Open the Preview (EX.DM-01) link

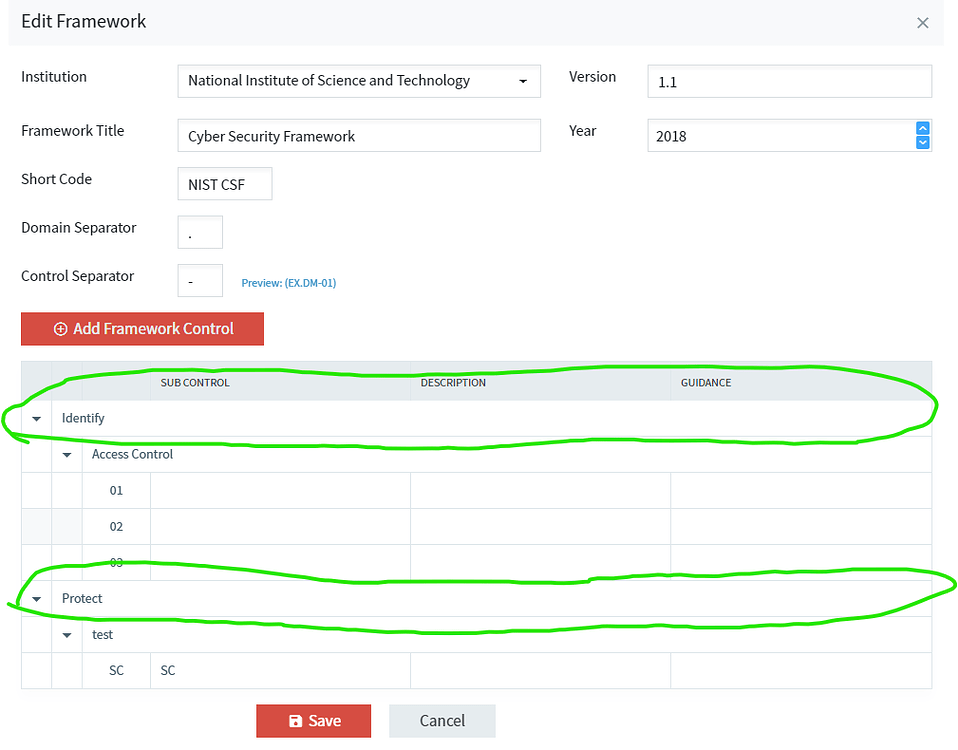[x=288, y=283]
